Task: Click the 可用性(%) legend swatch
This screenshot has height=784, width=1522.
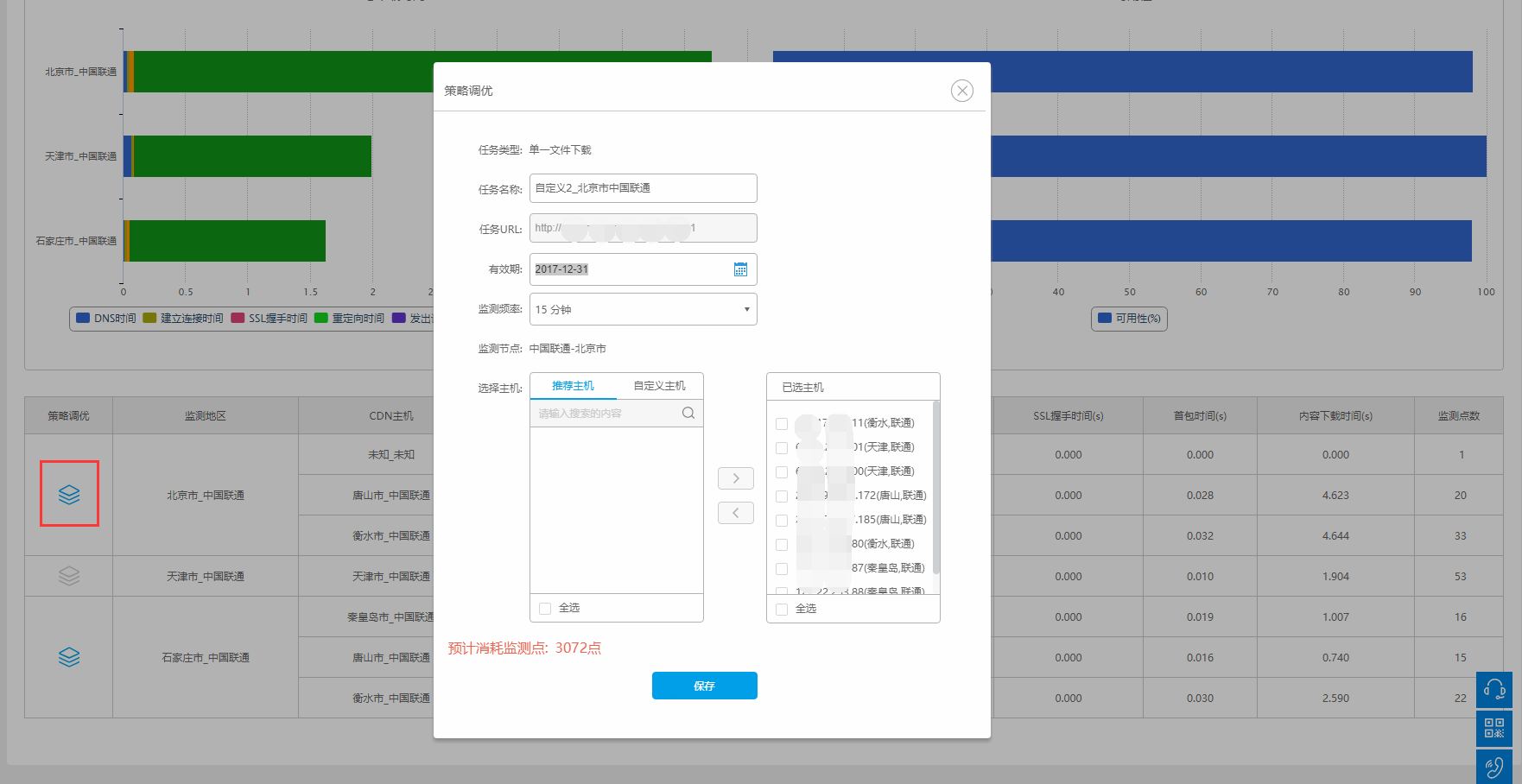Action: pos(1104,319)
